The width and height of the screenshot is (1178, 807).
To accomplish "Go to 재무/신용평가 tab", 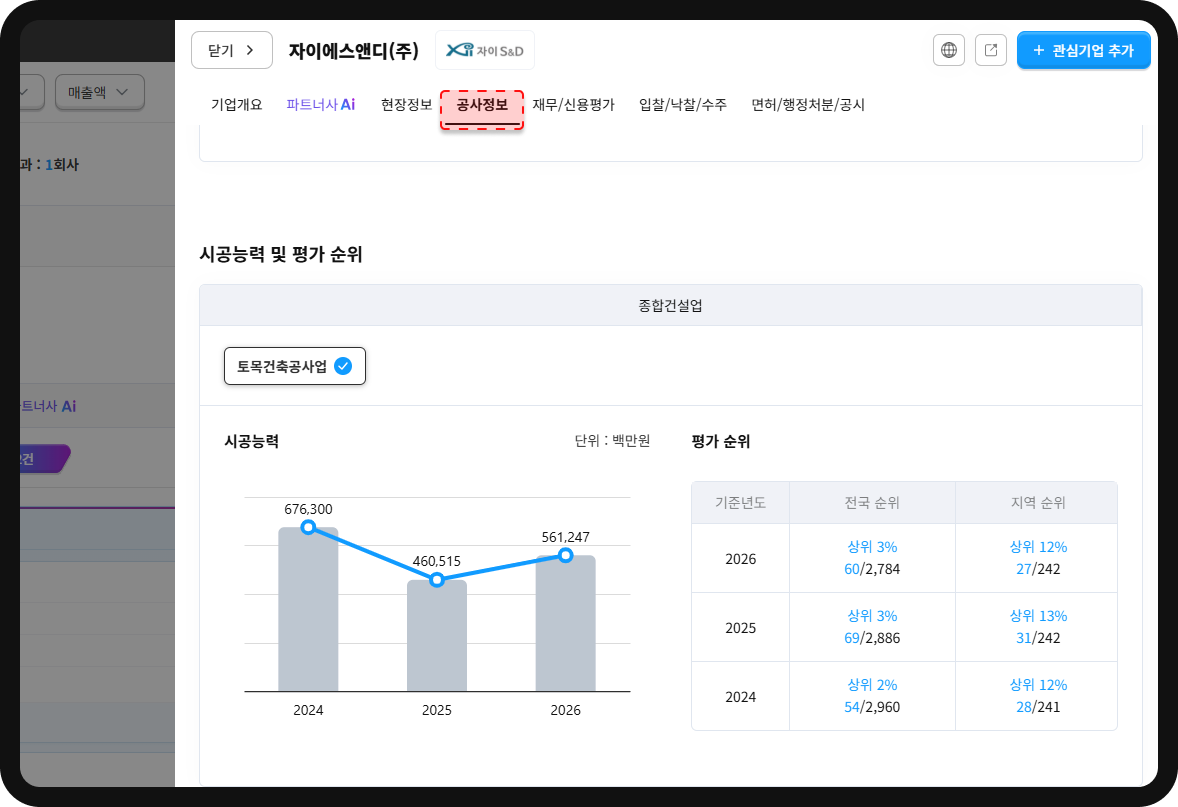I will click(x=573, y=104).
